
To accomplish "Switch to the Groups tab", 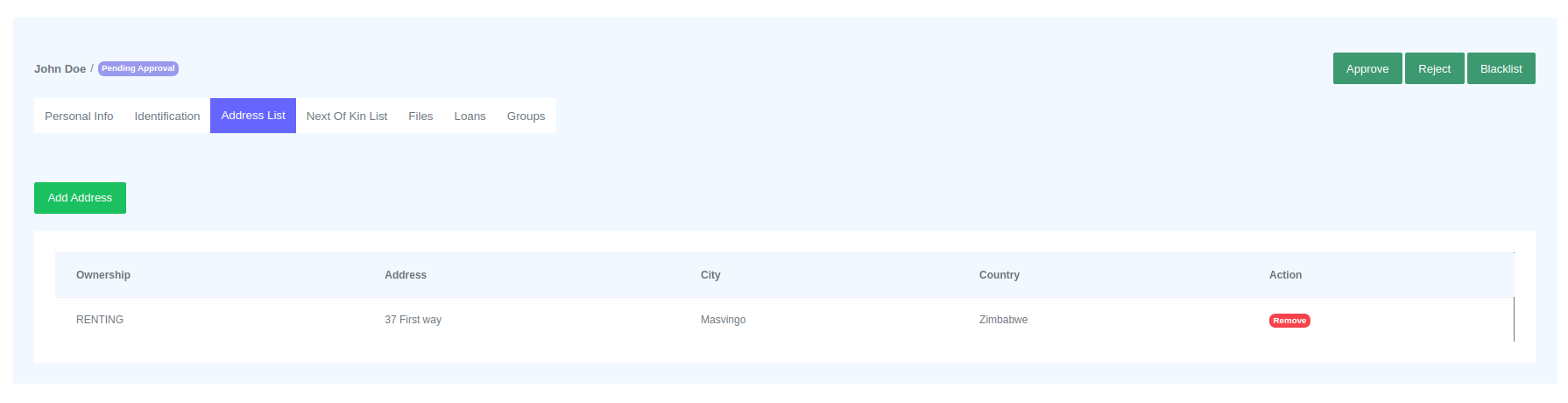I will pyautogui.click(x=526, y=116).
